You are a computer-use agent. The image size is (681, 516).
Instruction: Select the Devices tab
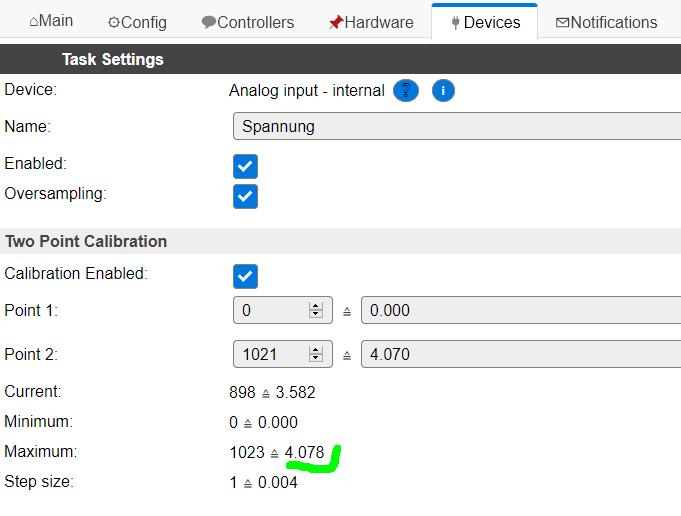pyautogui.click(x=485, y=22)
